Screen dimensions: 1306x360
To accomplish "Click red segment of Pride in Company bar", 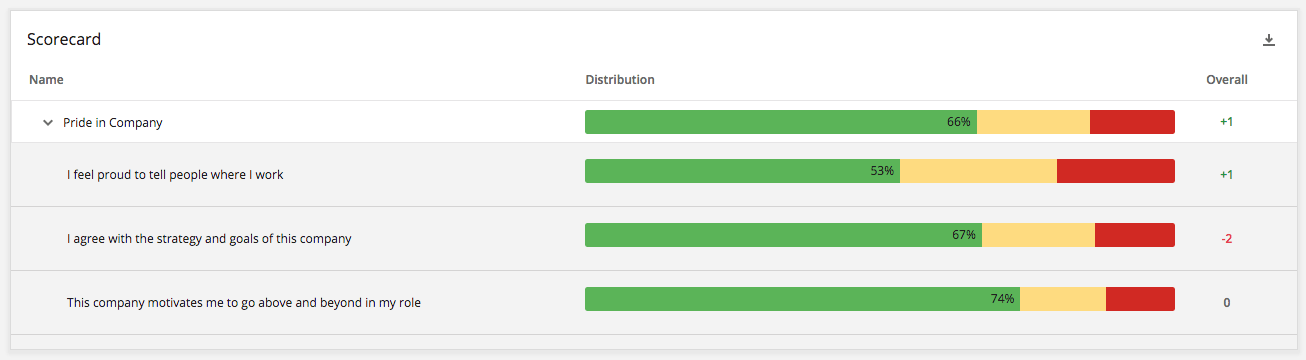I will [x=1132, y=122].
